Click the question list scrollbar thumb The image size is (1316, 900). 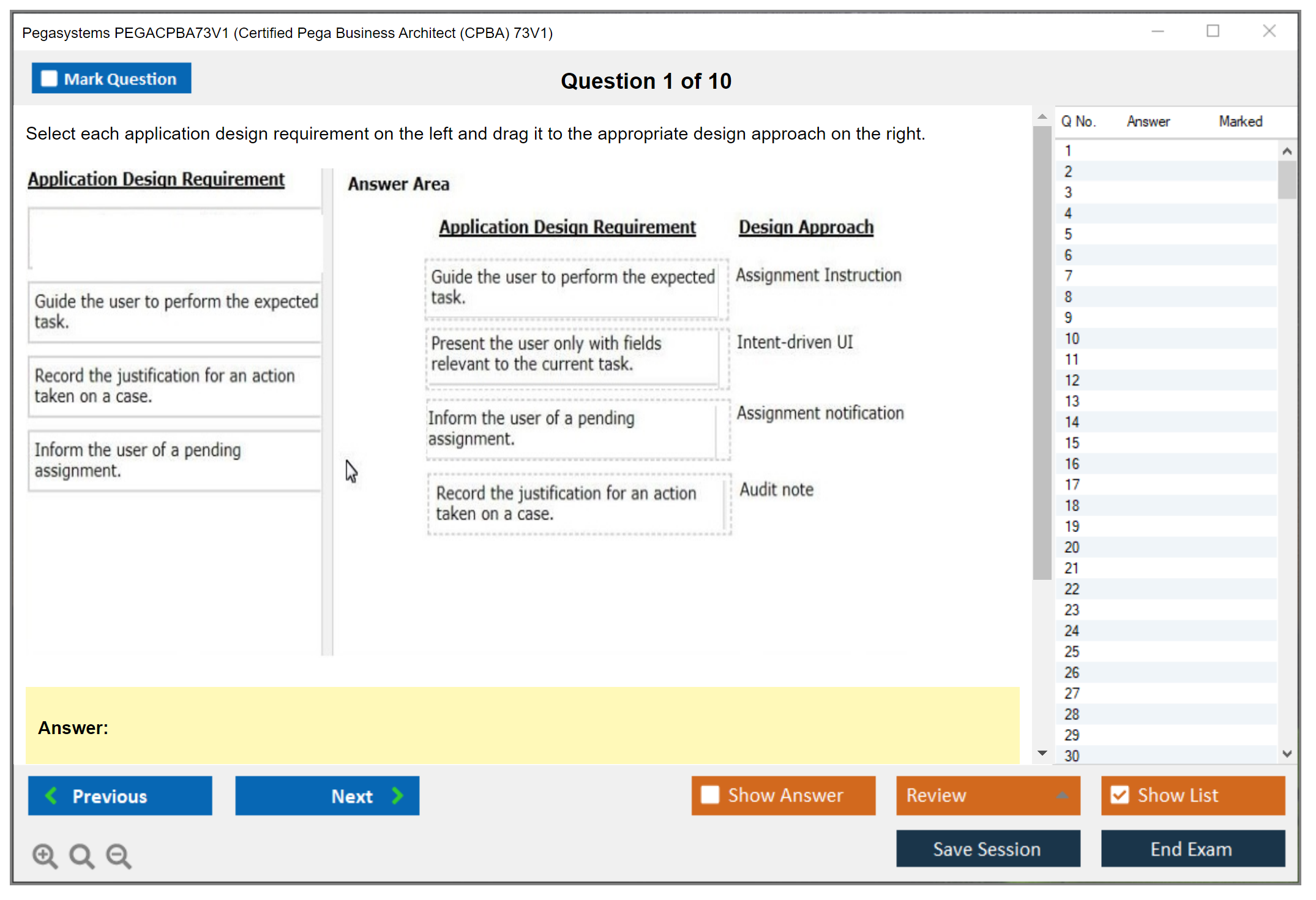click(x=1287, y=179)
